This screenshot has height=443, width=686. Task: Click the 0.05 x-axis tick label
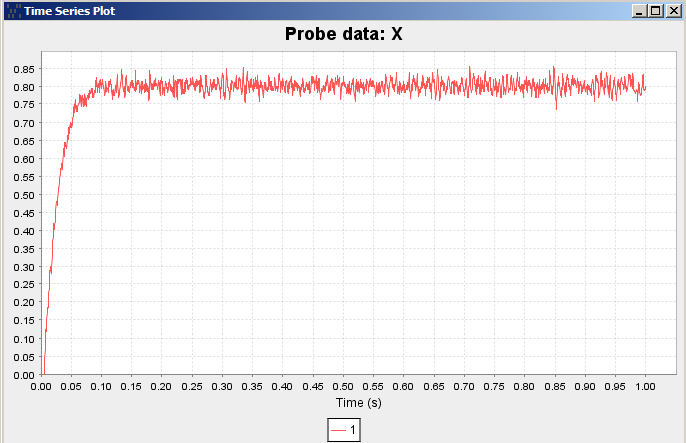(x=71, y=387)
